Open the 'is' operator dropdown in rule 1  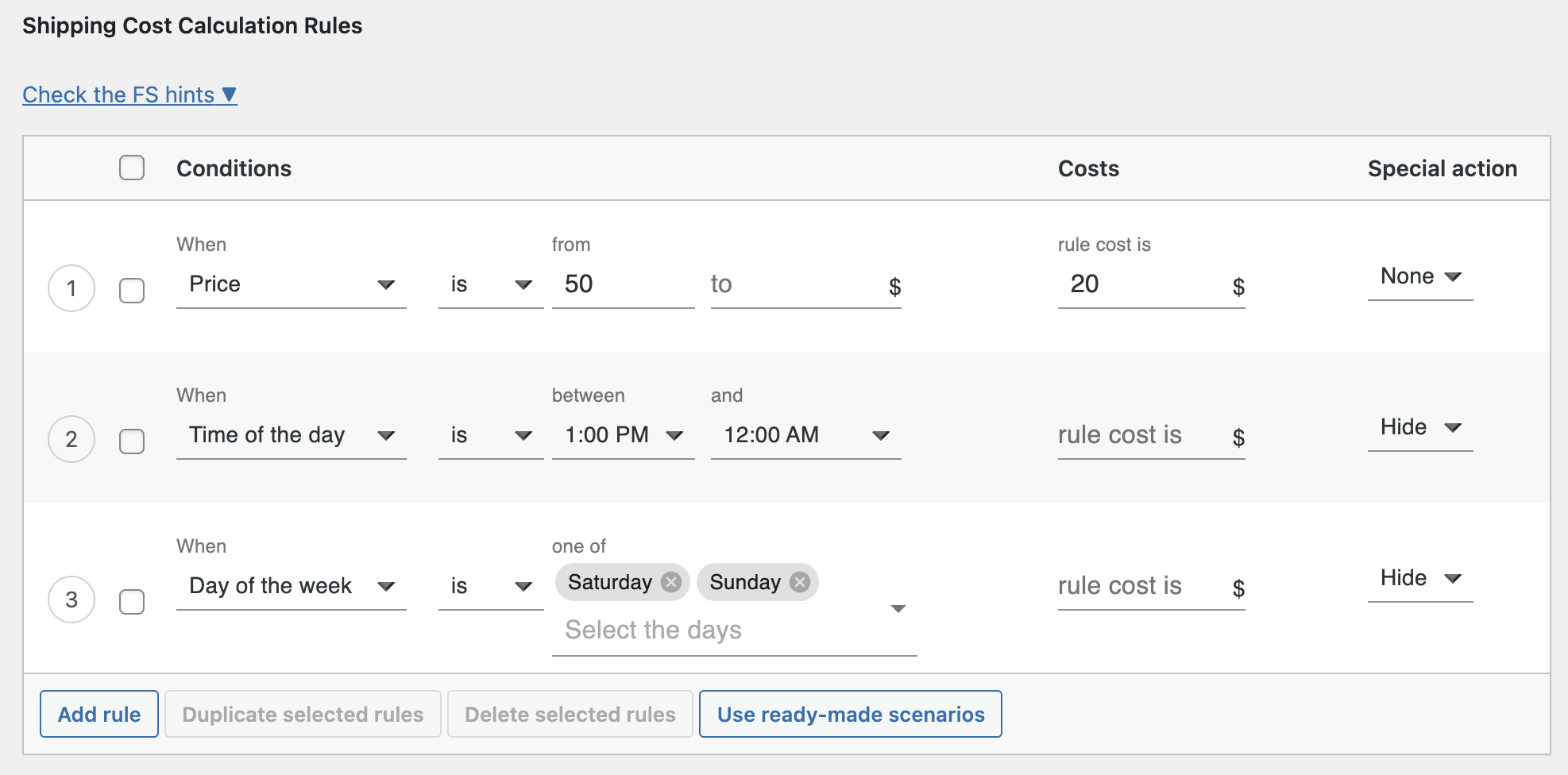(491, 284)
